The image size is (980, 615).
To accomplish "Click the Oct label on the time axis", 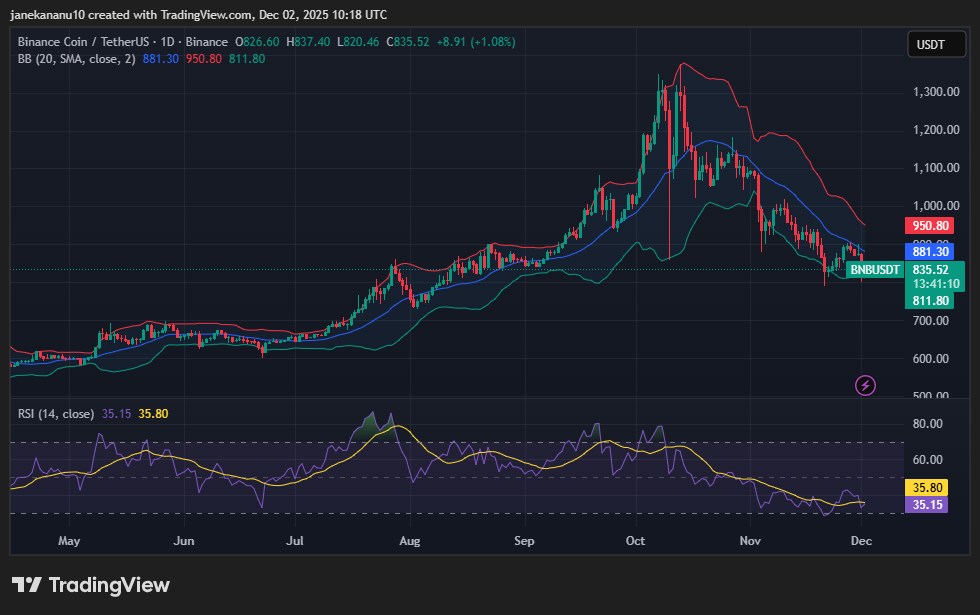I will tap(637, 541).
